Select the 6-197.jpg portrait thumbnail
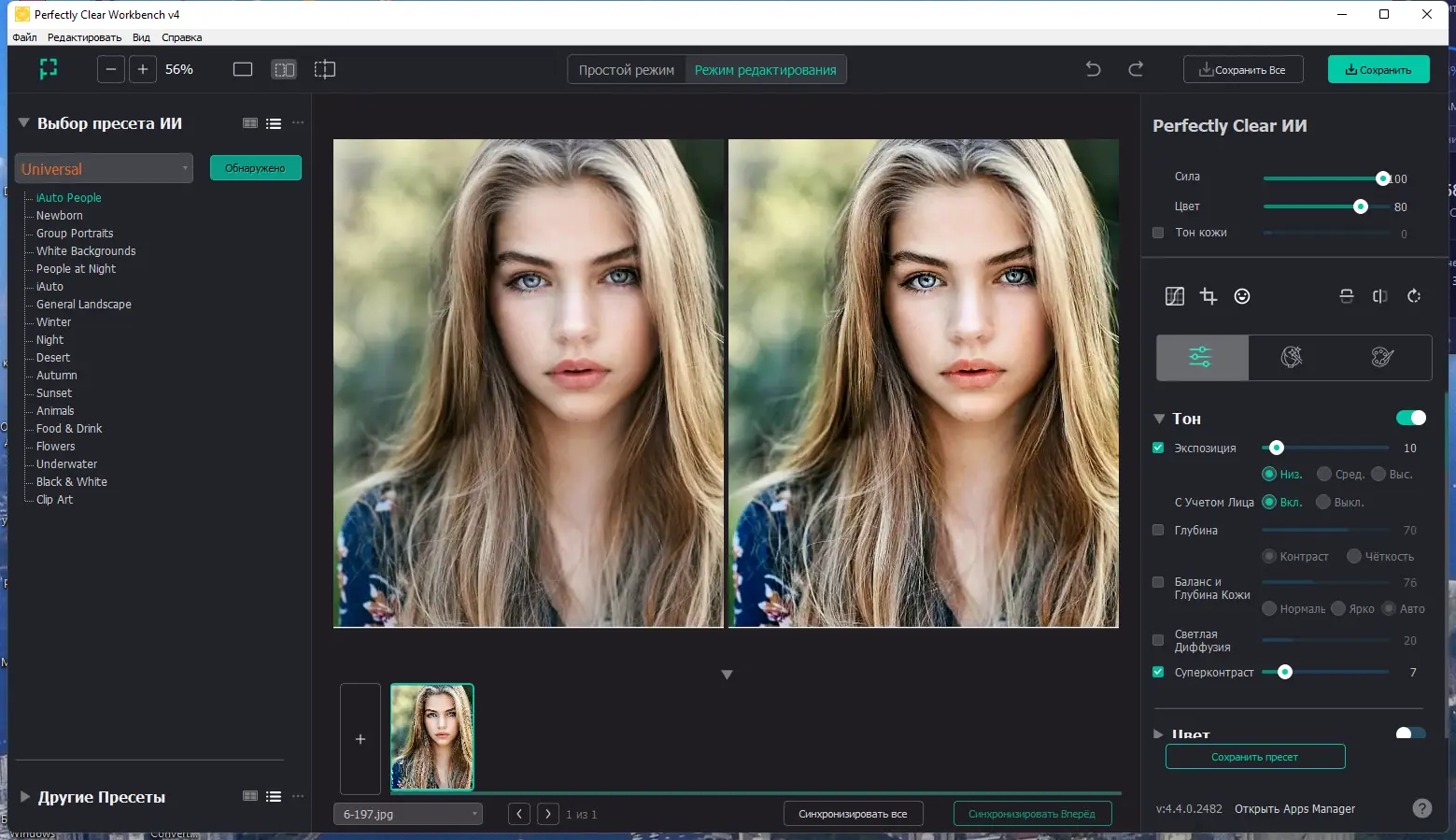 431,737
